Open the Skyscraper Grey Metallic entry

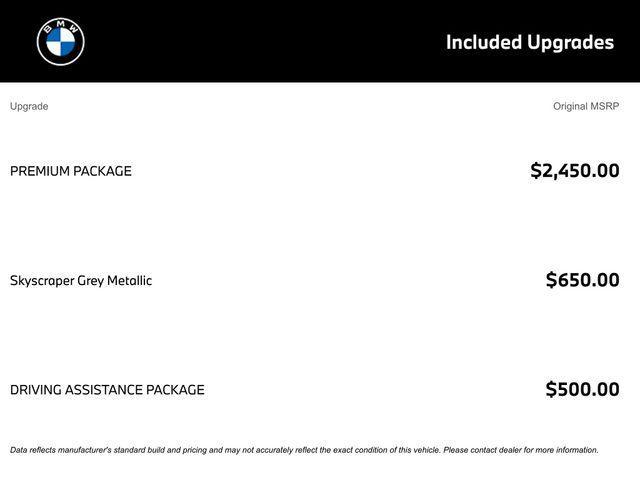tap(81, 281)
